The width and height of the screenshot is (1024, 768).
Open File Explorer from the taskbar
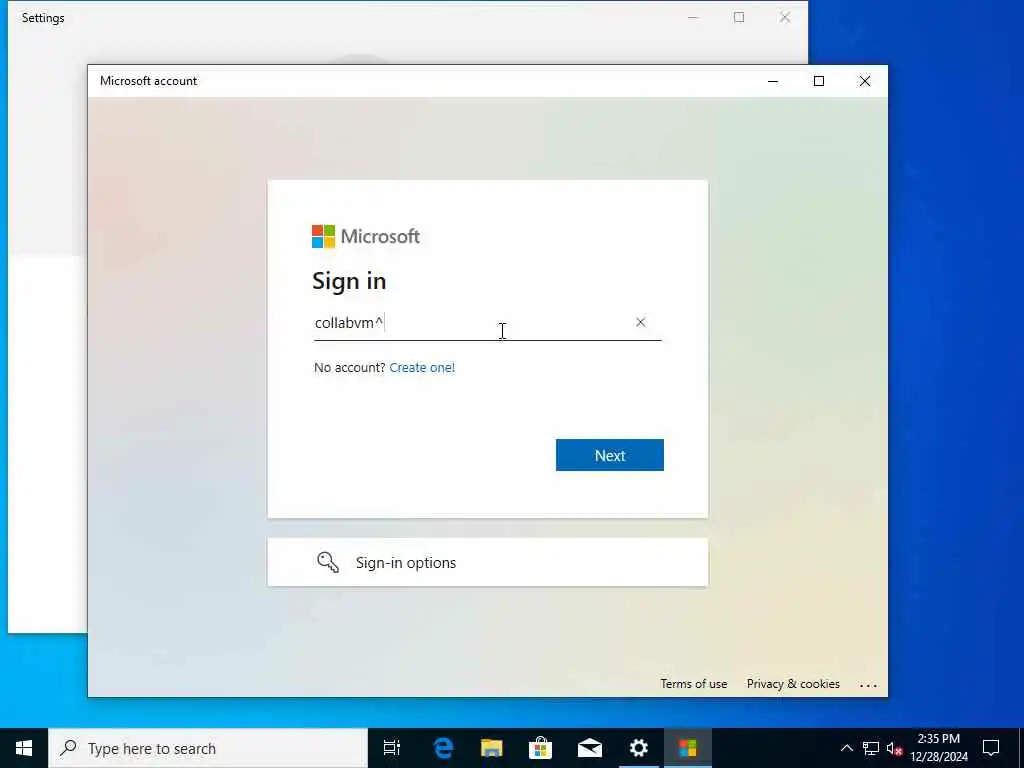click(x=492, y=748)
